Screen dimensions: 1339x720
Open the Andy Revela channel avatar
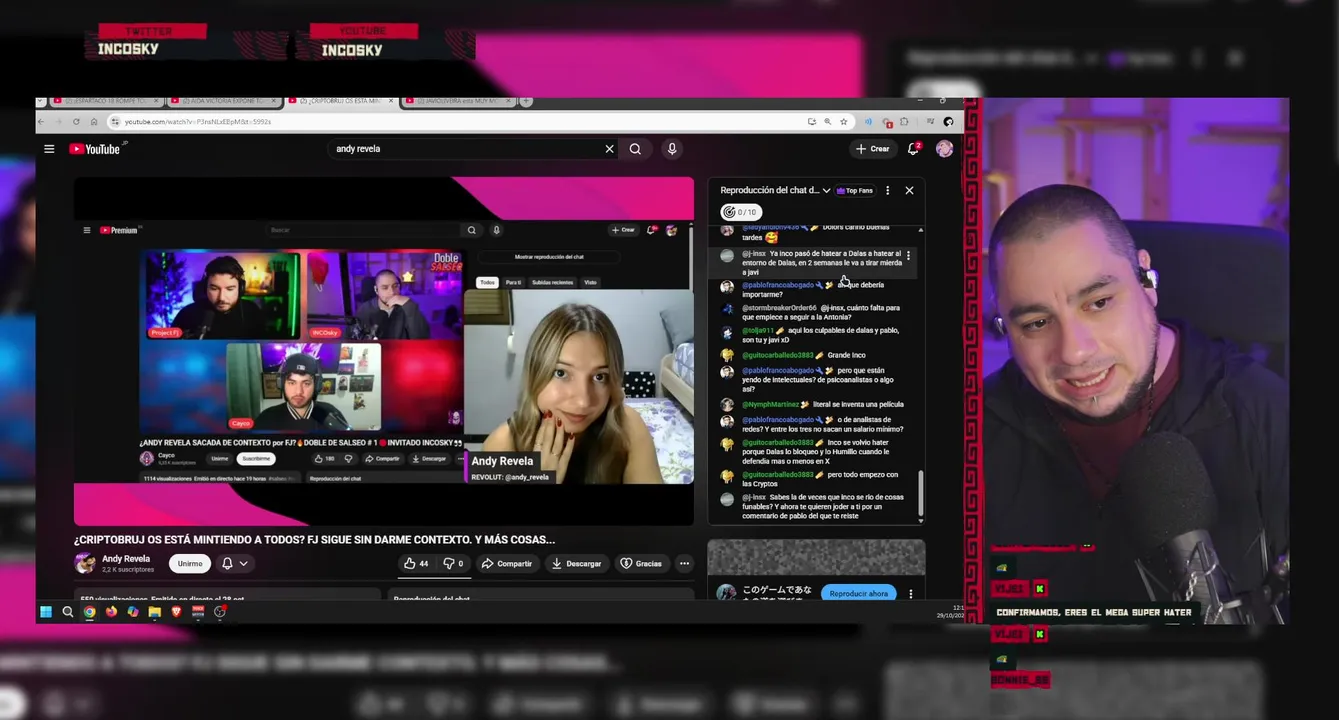click(85, 563)
